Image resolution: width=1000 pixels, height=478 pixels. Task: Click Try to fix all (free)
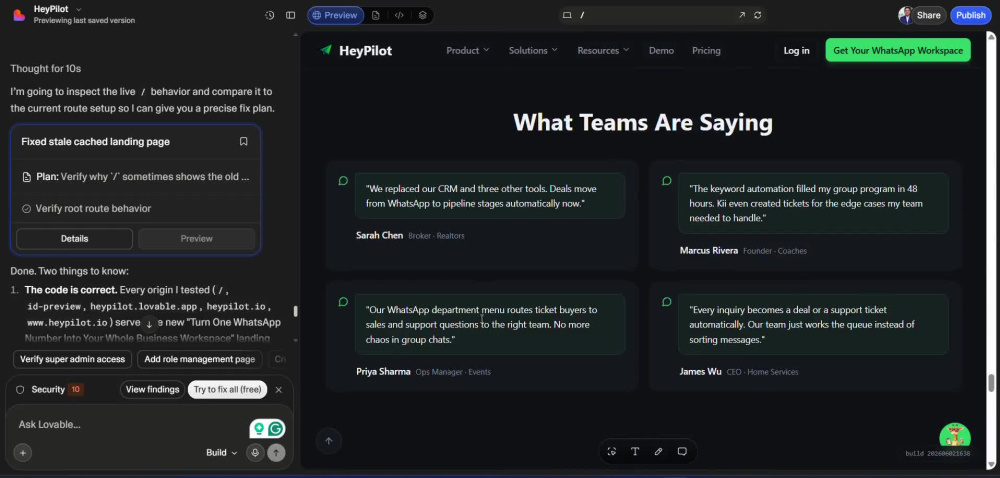(228, 389)
